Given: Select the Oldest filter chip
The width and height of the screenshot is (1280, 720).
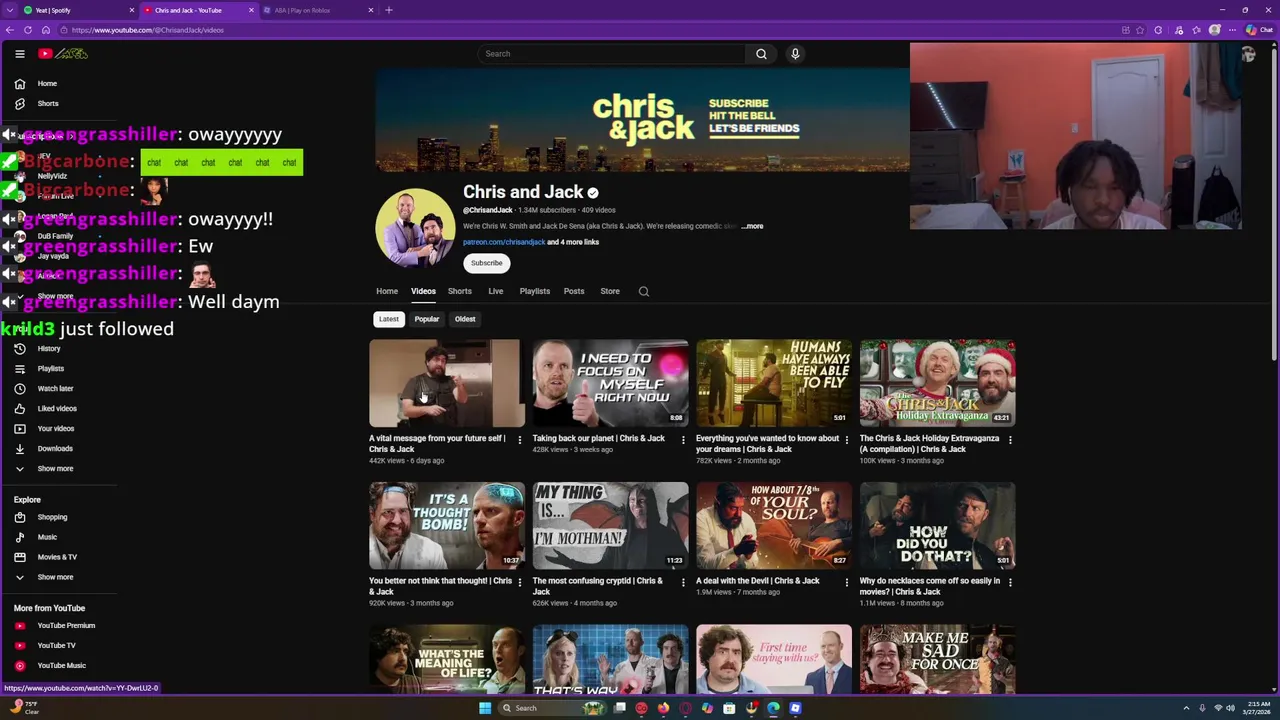Looking at the screenshot, I should click(465, 319).
